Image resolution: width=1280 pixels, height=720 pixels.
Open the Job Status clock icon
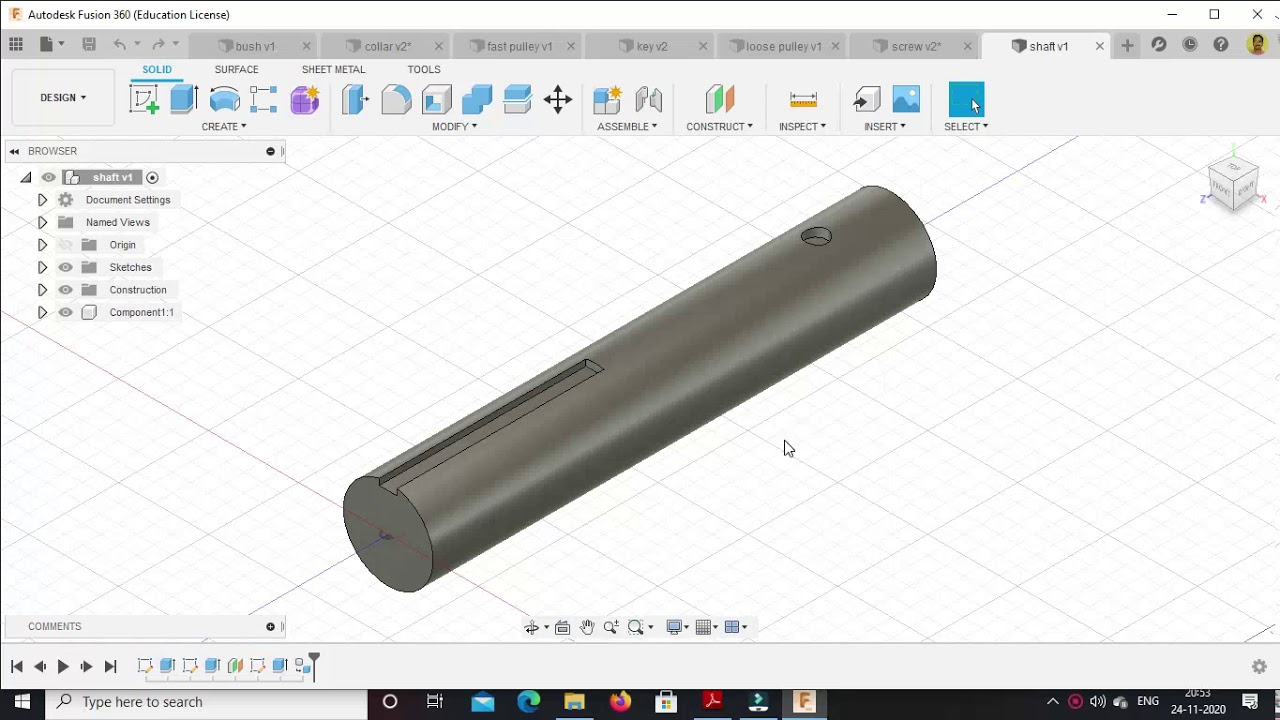pos(1190,45)
